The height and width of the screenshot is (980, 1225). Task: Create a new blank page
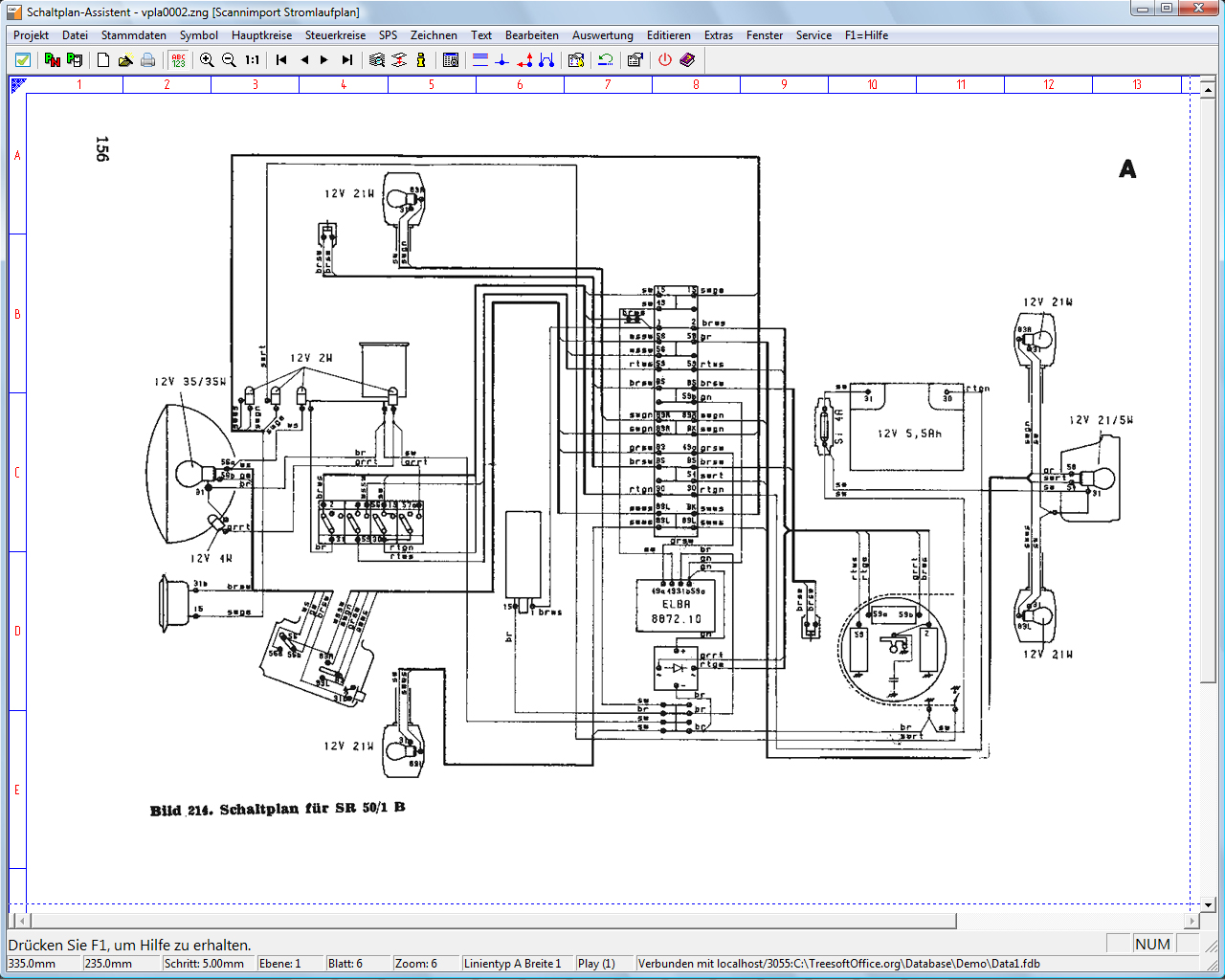tap(103, 59)
